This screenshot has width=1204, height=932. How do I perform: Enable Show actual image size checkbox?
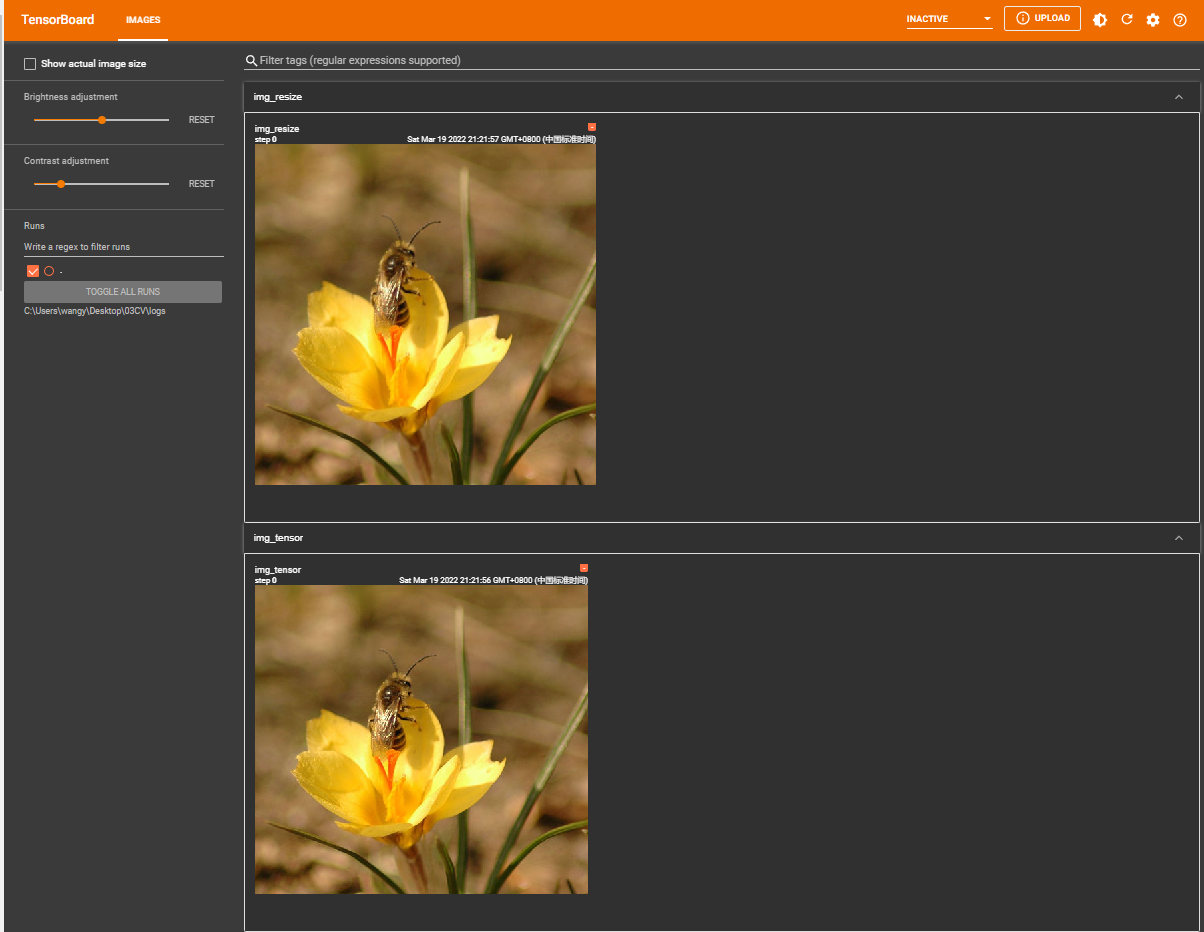coord(30,64)
